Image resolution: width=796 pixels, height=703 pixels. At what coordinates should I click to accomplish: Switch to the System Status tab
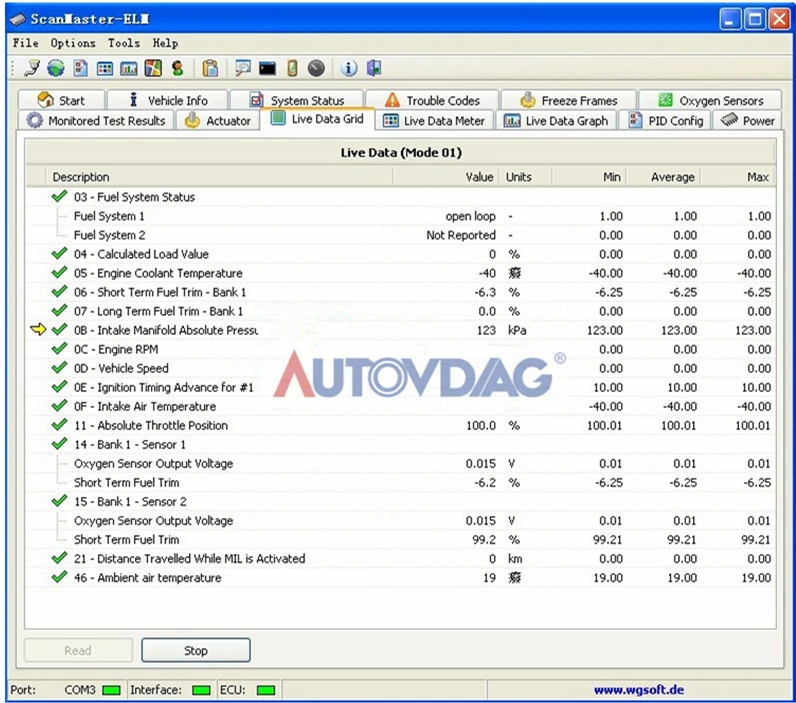coord(297,100)
